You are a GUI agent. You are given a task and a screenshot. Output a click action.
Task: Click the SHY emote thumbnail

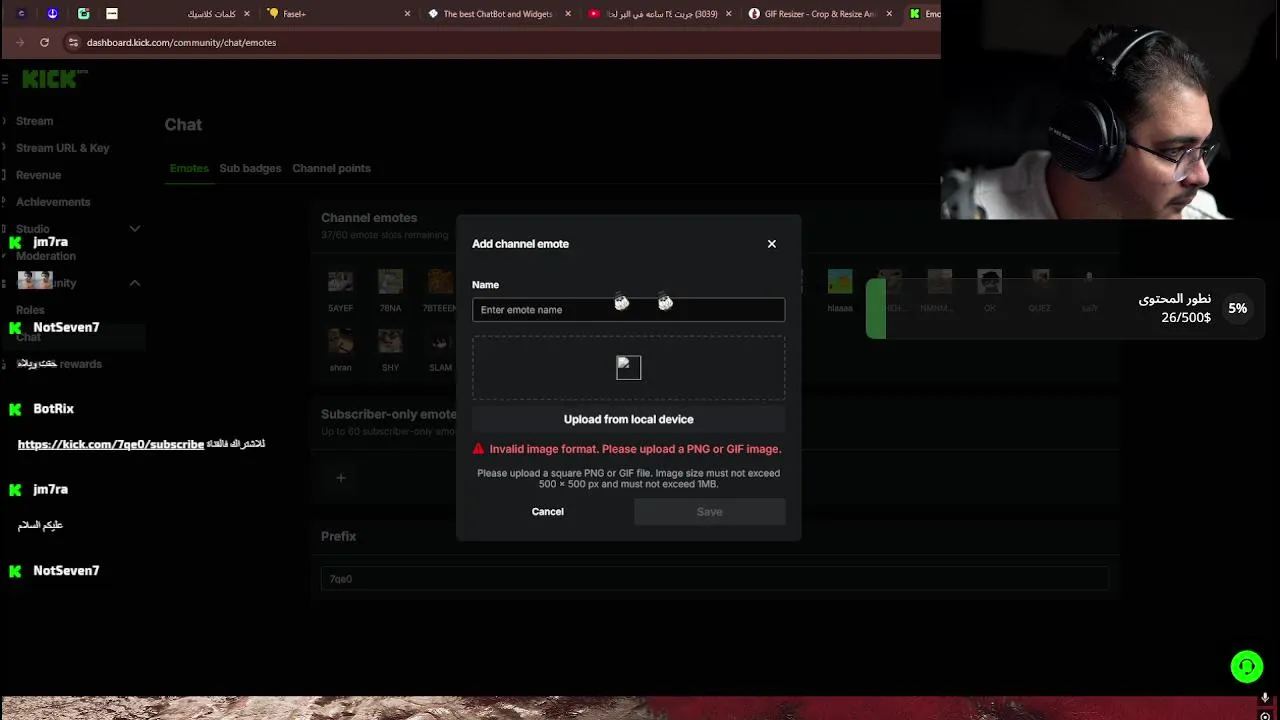click(x=390, y=341)
